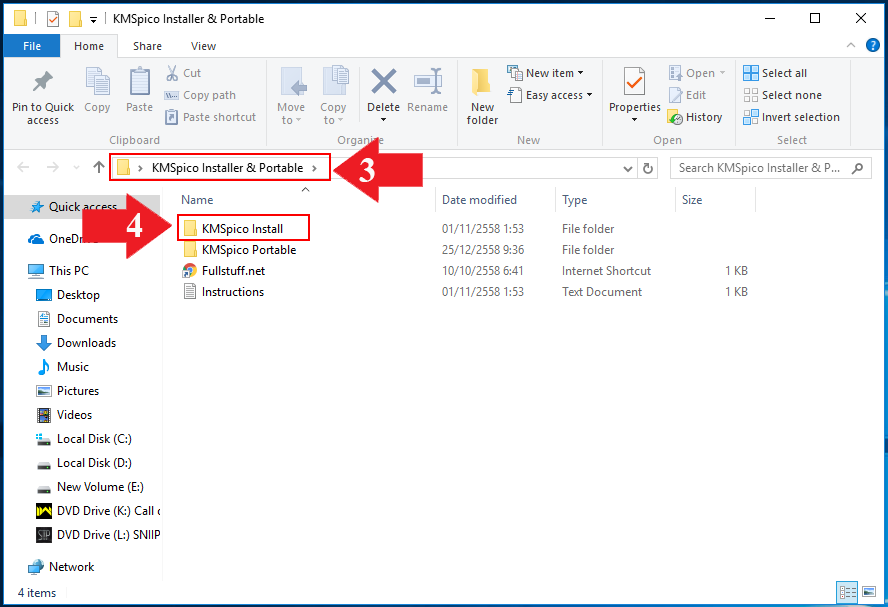Select the Instructions text document
The width and height of the screenshot is (888, 607).
[233, 292]
